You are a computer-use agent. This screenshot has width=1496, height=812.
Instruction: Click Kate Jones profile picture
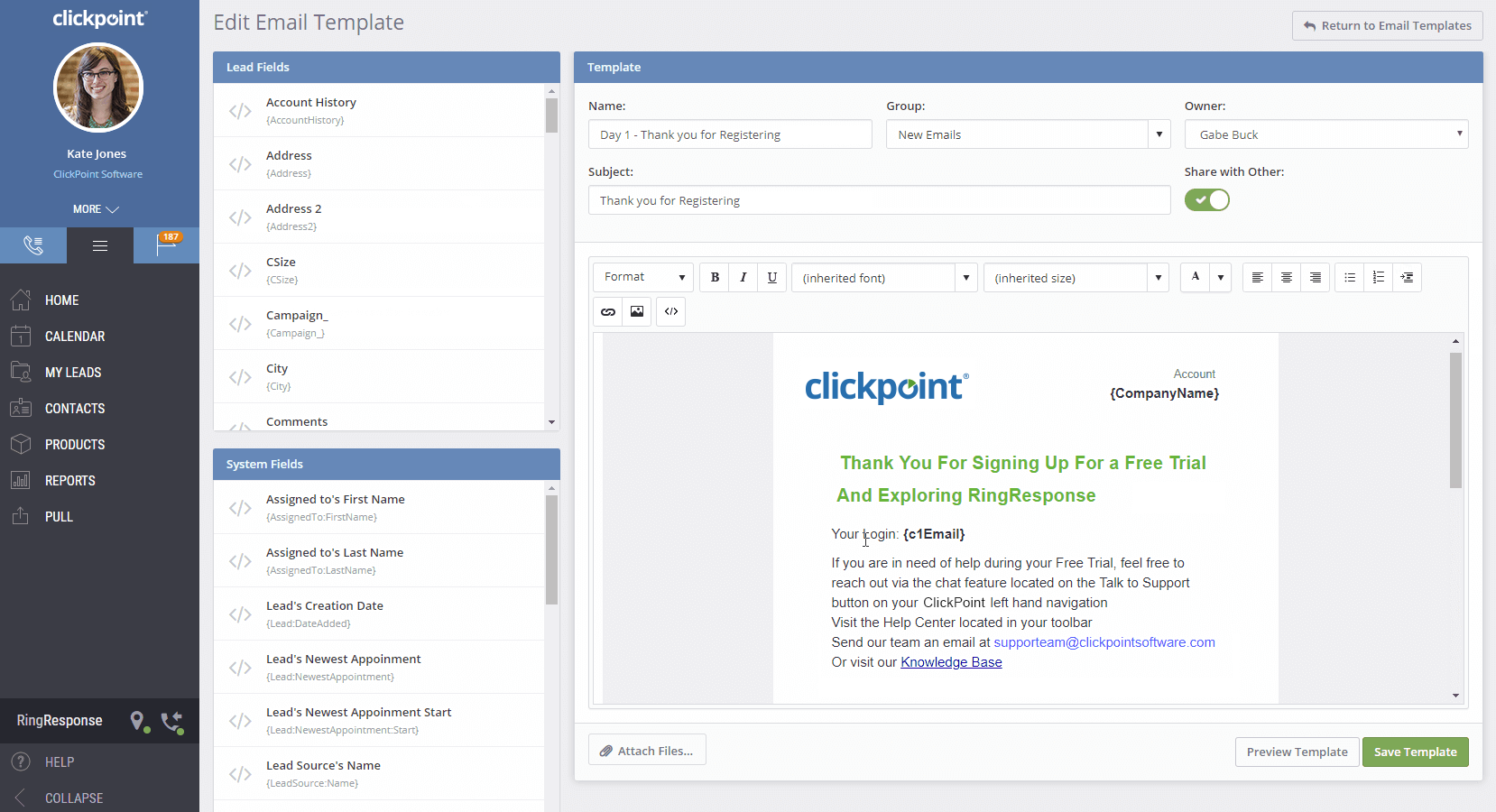tap(98, 88)
